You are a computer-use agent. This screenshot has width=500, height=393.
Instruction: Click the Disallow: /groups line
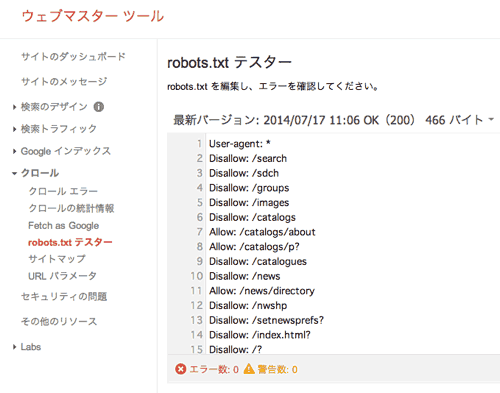coord(249,188)
